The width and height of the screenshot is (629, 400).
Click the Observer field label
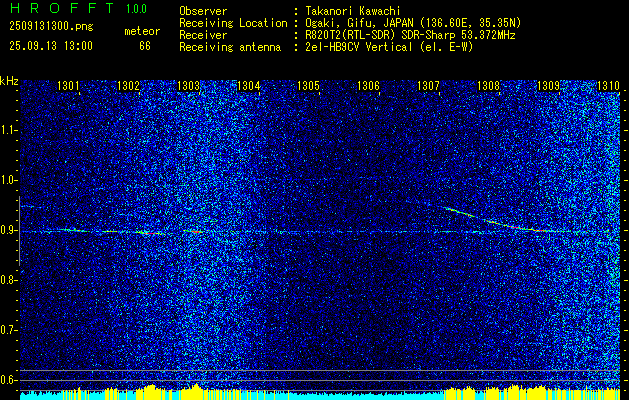[x=203, y=11]
